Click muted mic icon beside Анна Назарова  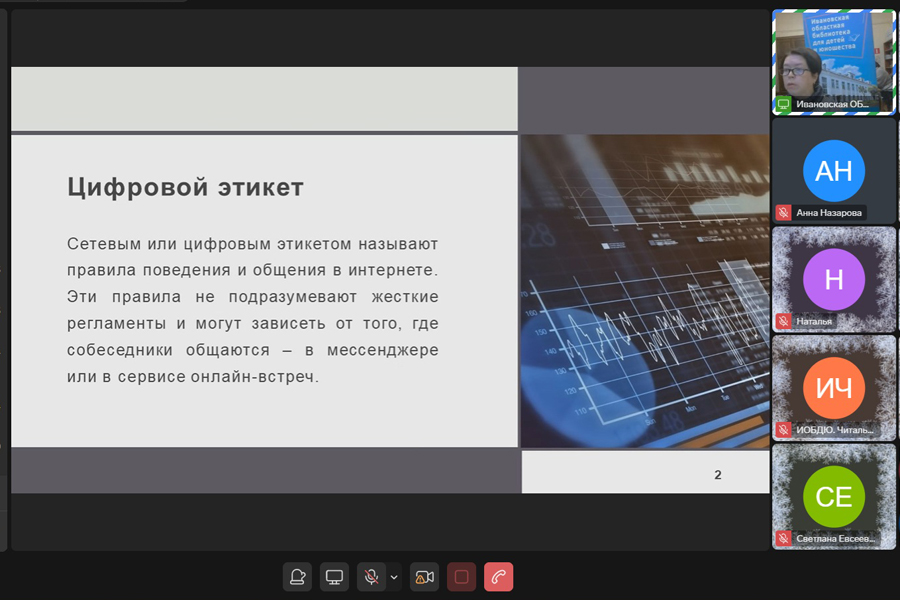click(x=783, y=212)
